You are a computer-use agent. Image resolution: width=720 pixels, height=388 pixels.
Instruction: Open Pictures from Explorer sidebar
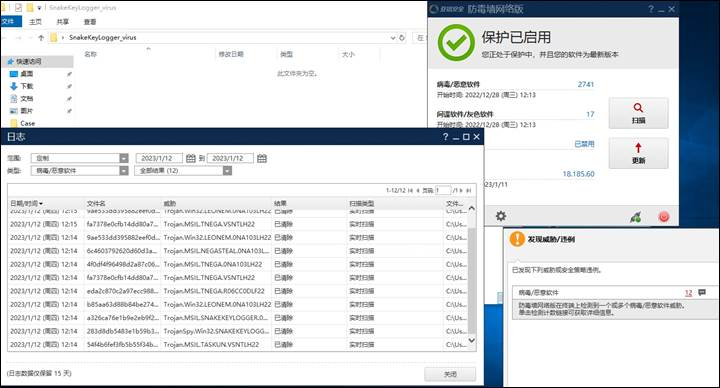coord(27,111)
